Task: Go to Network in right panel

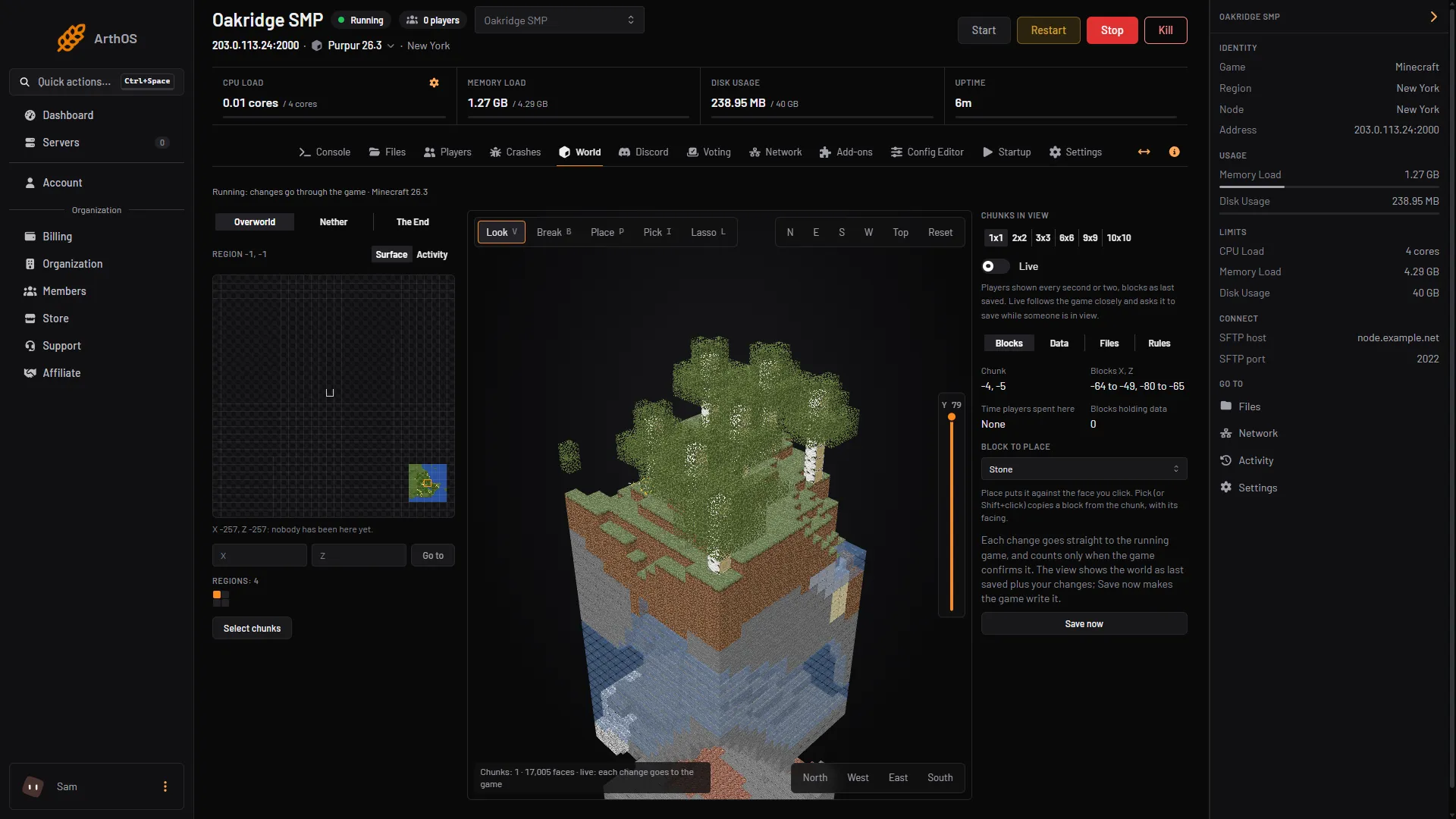Action: tap(1249, 433)
